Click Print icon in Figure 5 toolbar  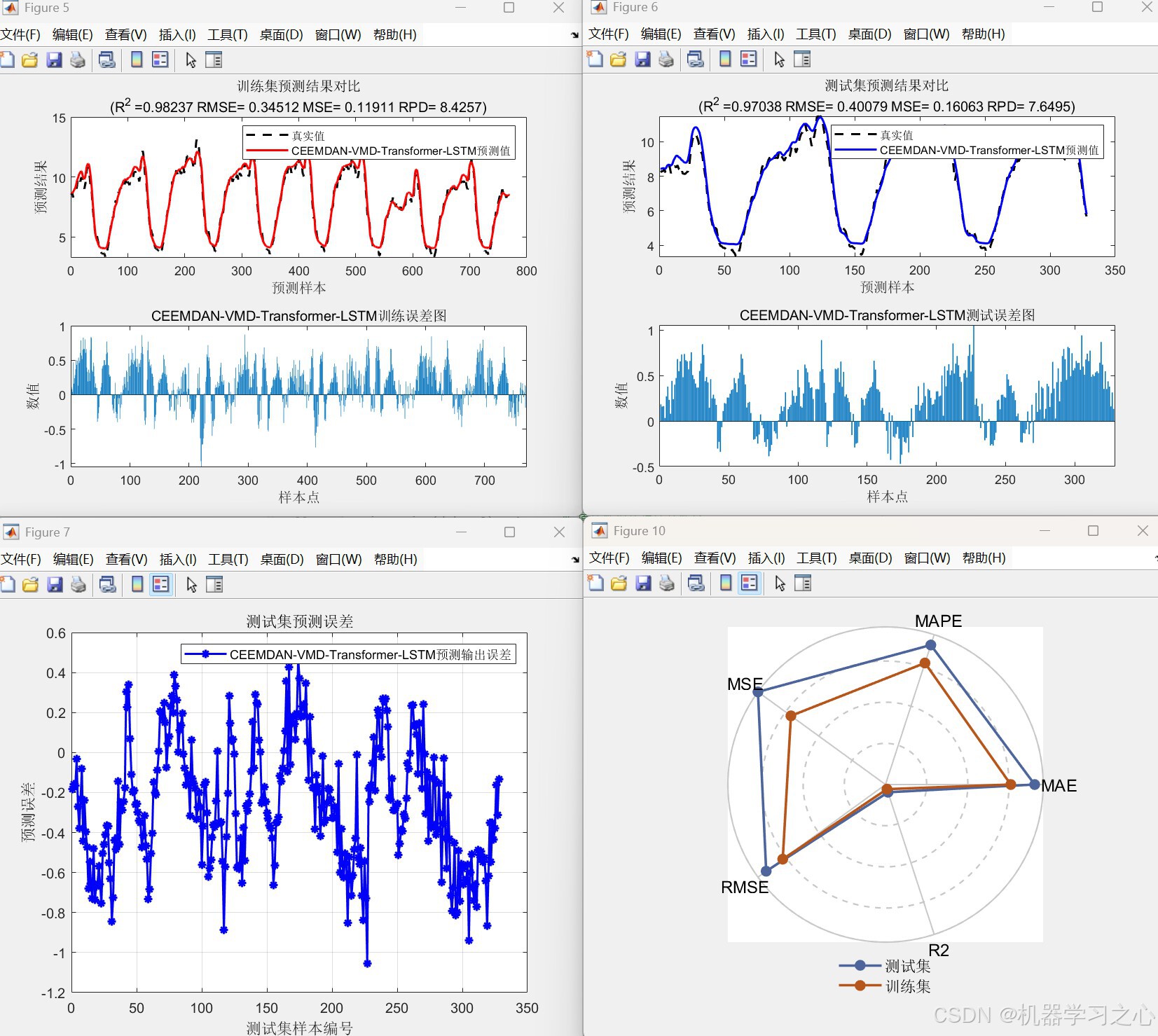click(78, 60)
